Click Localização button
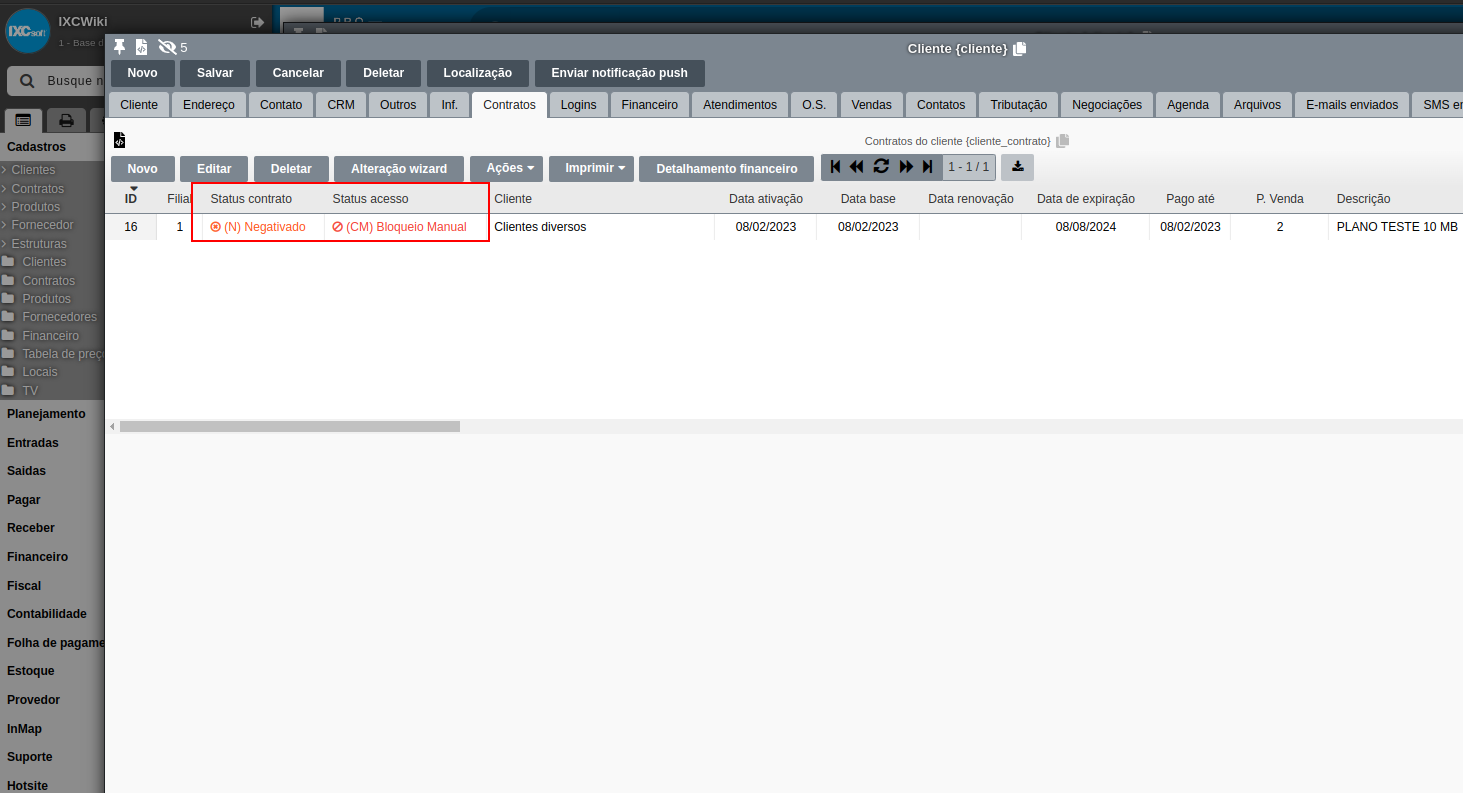1463x793 pixels. tap(478, 73)
